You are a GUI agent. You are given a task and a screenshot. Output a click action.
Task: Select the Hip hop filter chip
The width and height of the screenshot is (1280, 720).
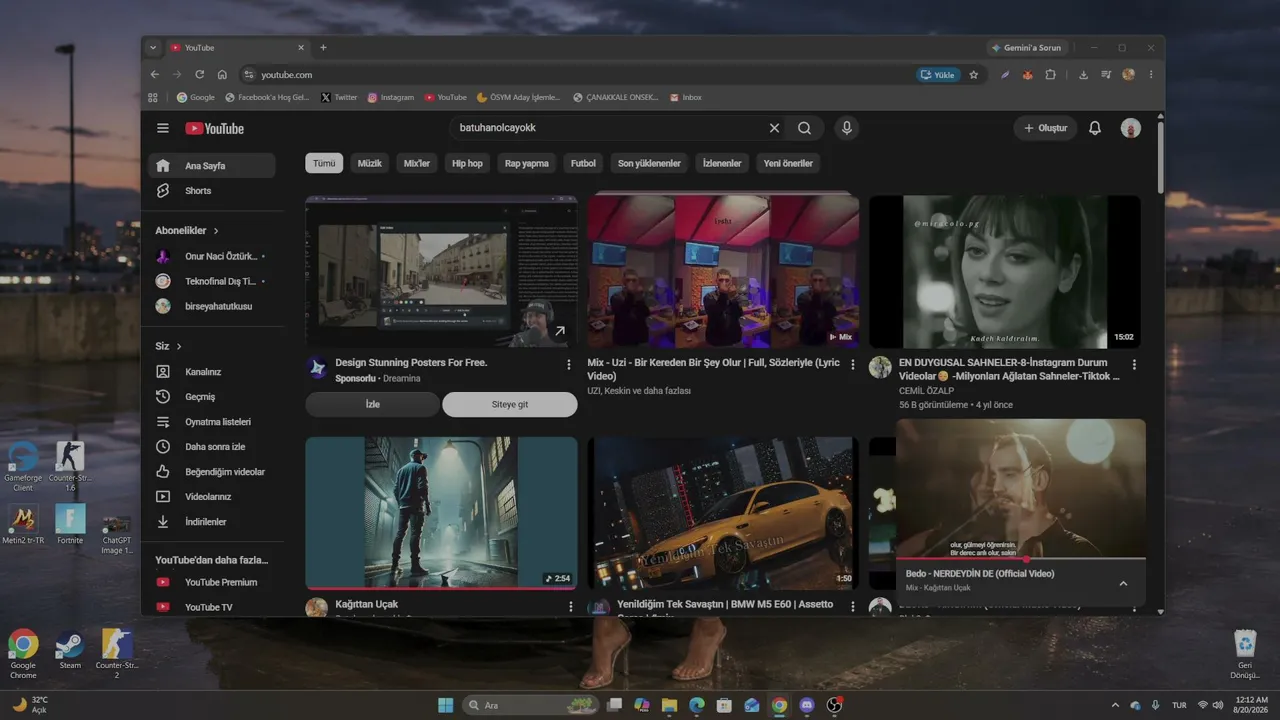[467, 163]
